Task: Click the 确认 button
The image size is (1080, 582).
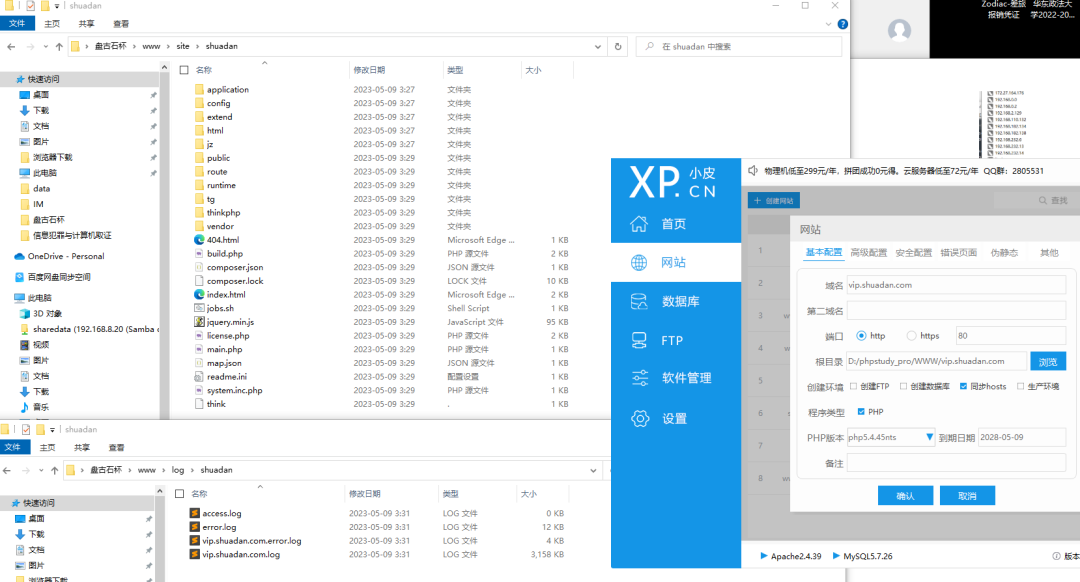Action: 905,496
